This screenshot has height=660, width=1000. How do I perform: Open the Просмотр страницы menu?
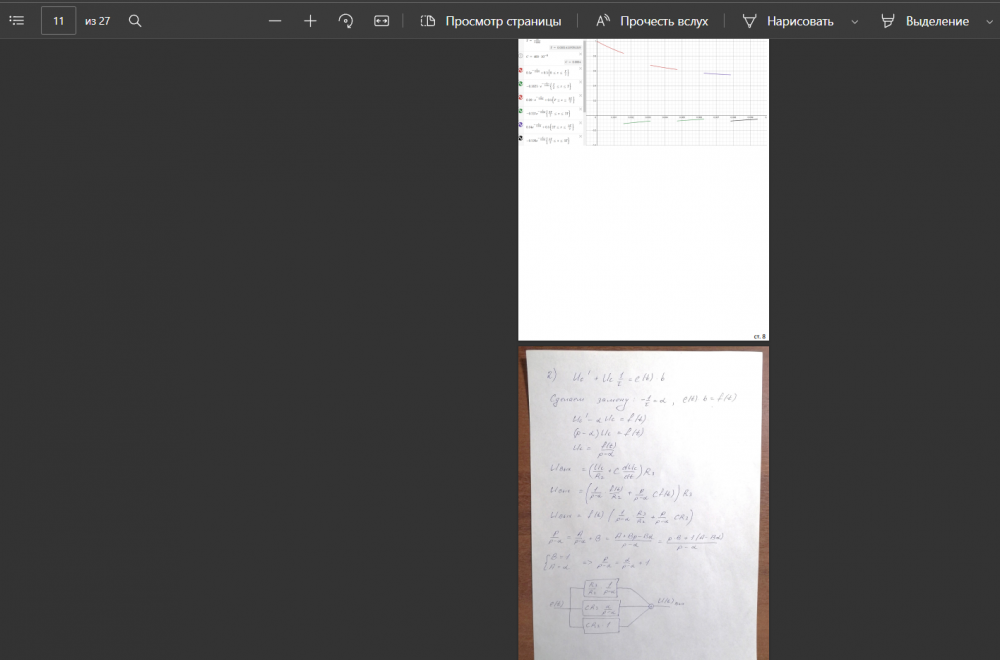491,21
